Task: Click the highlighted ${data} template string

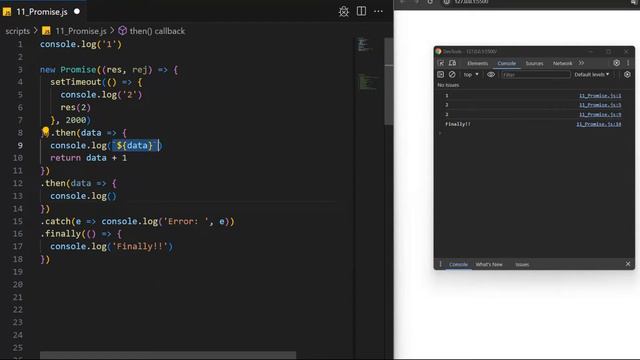Action: point(135,145)
